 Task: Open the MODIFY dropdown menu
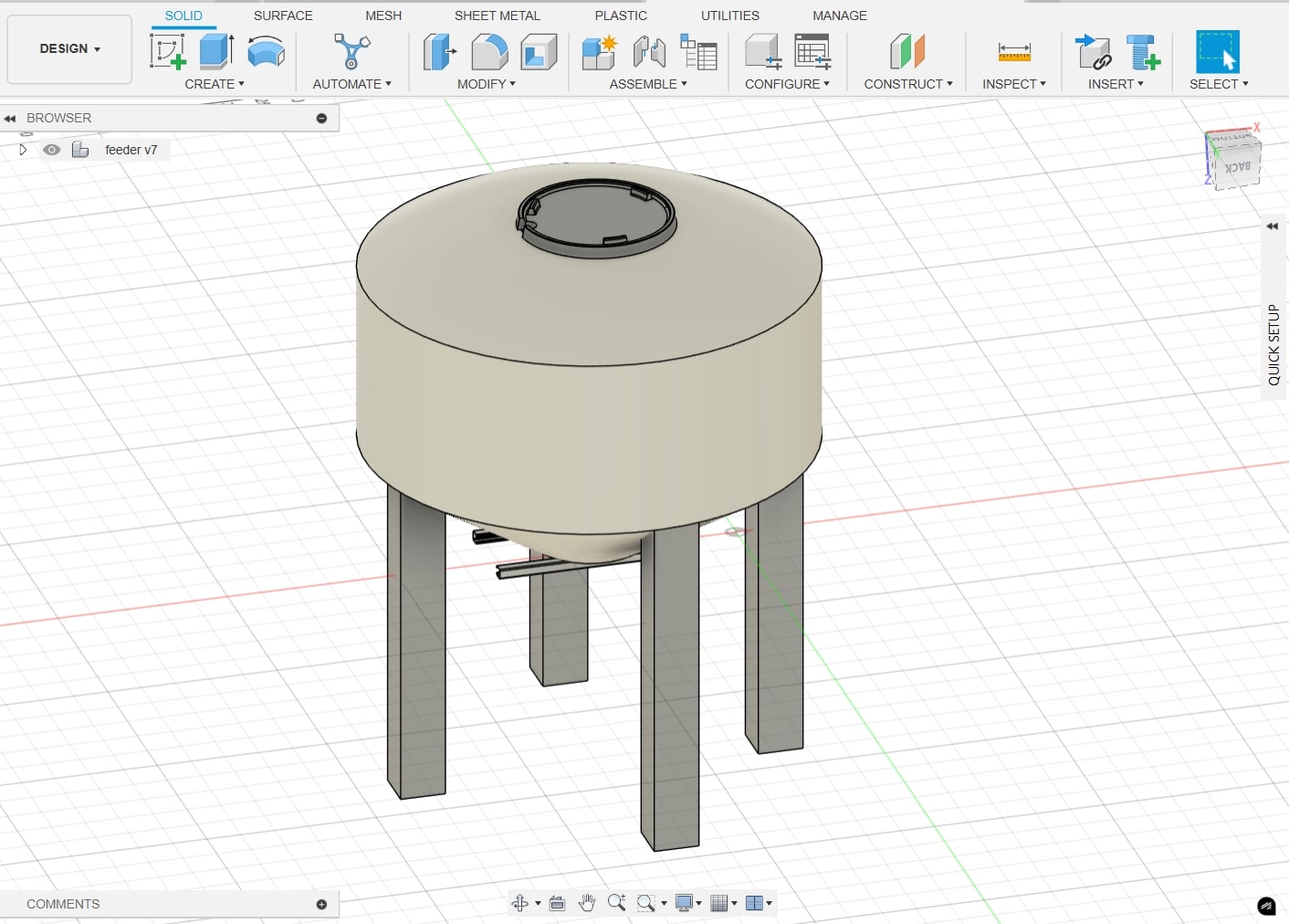487,84
